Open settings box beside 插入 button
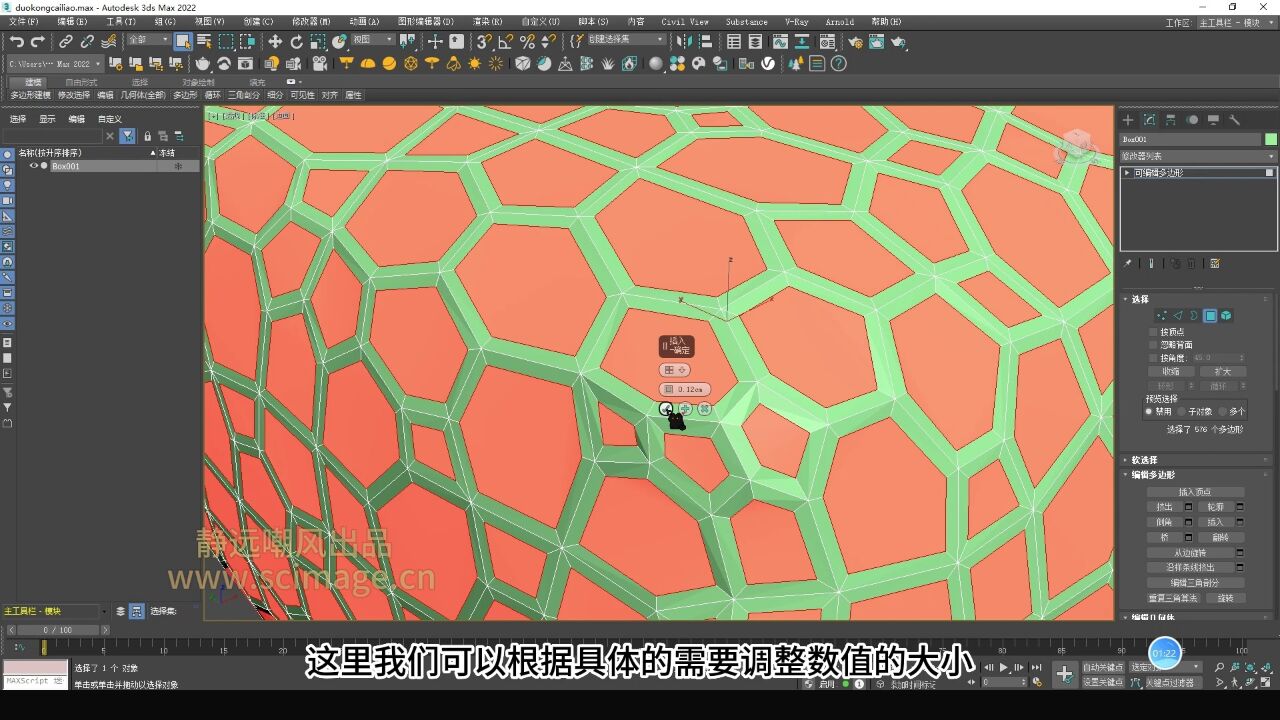Image resolution: width=1280 pixels, height=720 pixels. 1240,522
